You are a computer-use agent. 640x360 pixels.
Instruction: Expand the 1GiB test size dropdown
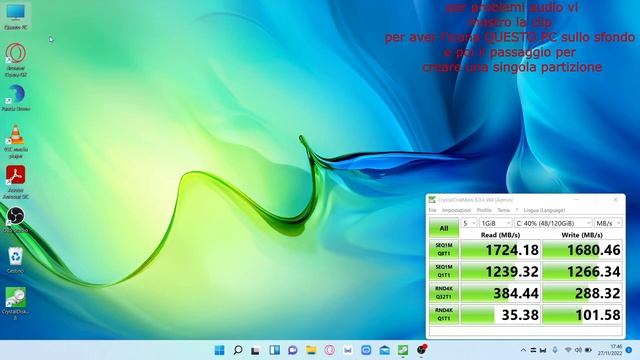(495, 223)
